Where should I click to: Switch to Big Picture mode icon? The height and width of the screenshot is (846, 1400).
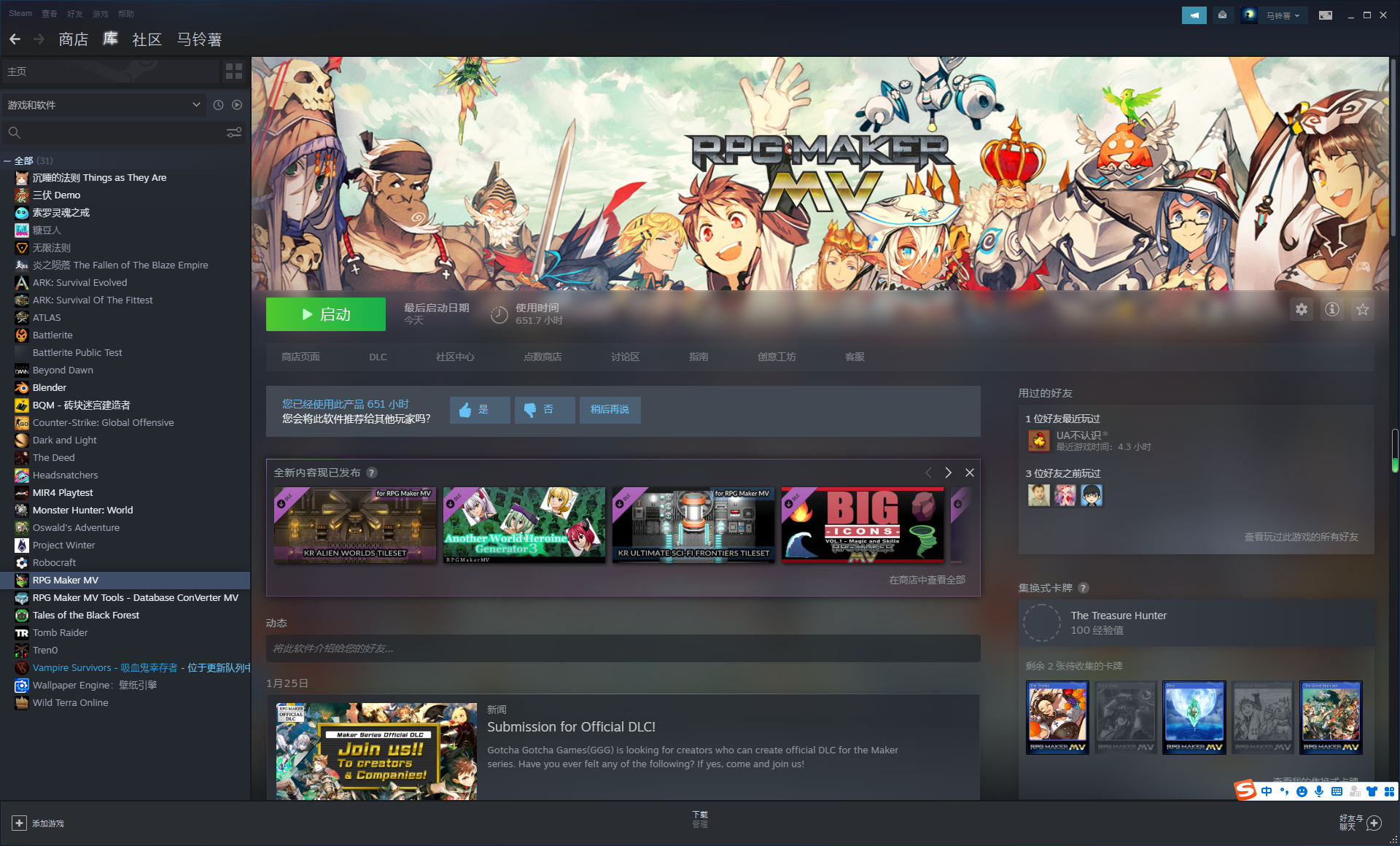pyautogui.click(x=1326, y=15)
